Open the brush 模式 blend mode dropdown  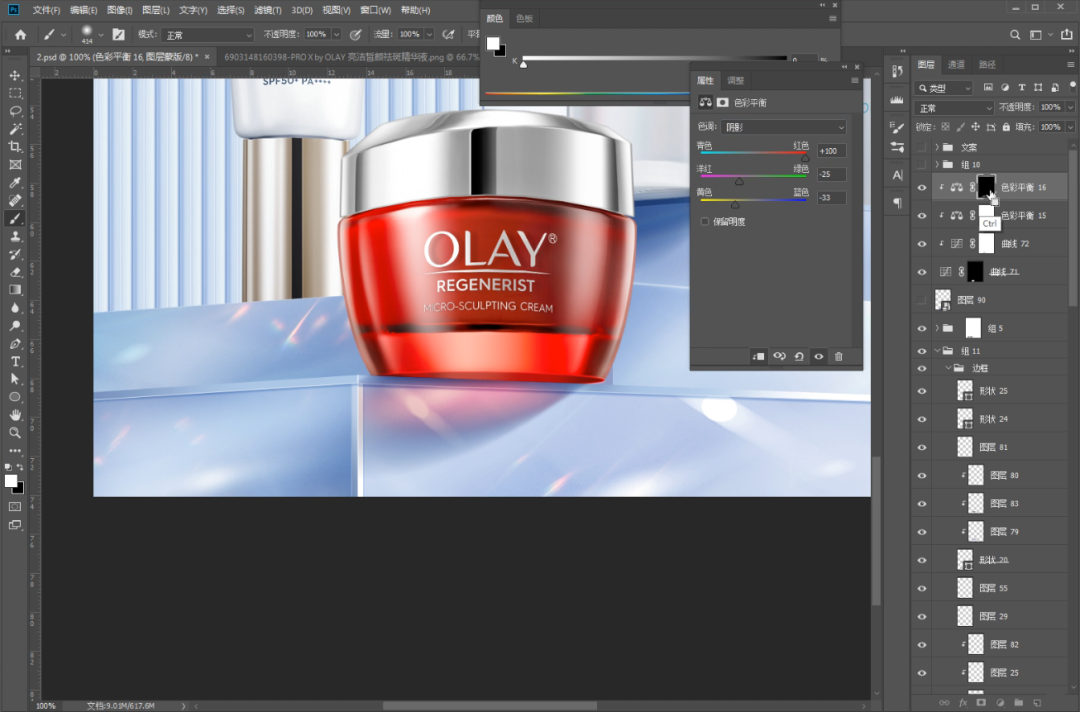point(208,34)
